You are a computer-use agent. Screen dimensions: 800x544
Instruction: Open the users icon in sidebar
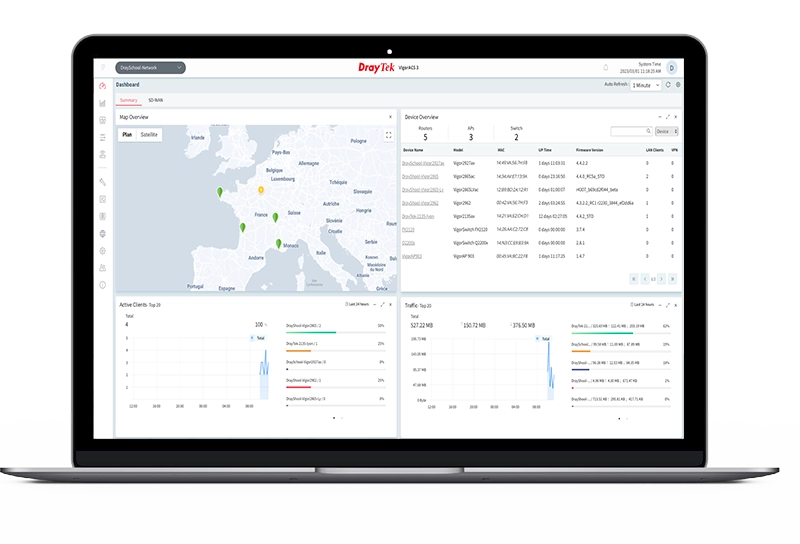(x=103, y=267)
